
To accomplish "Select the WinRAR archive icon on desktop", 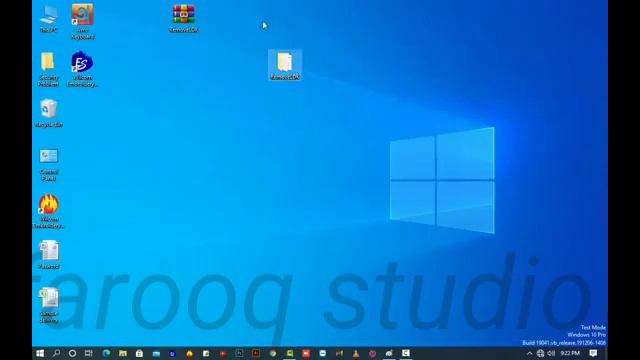I will [184, 18].
